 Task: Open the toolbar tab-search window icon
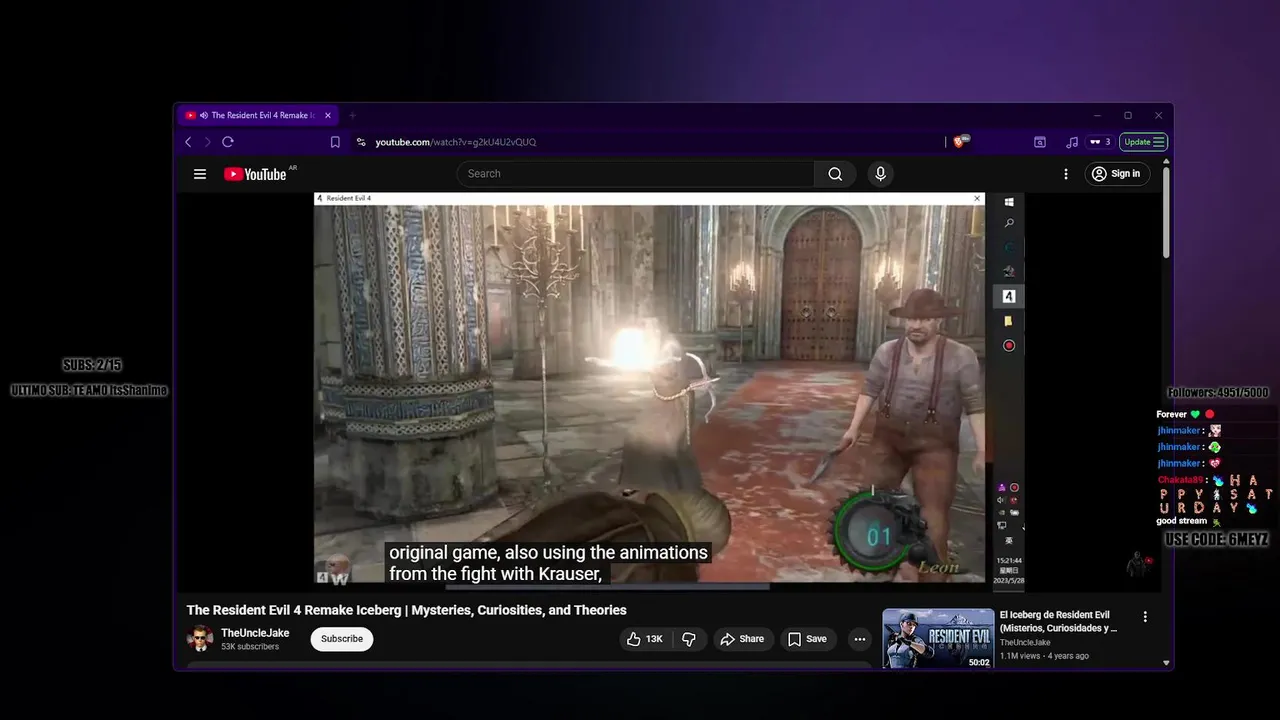click(1040, 142)
